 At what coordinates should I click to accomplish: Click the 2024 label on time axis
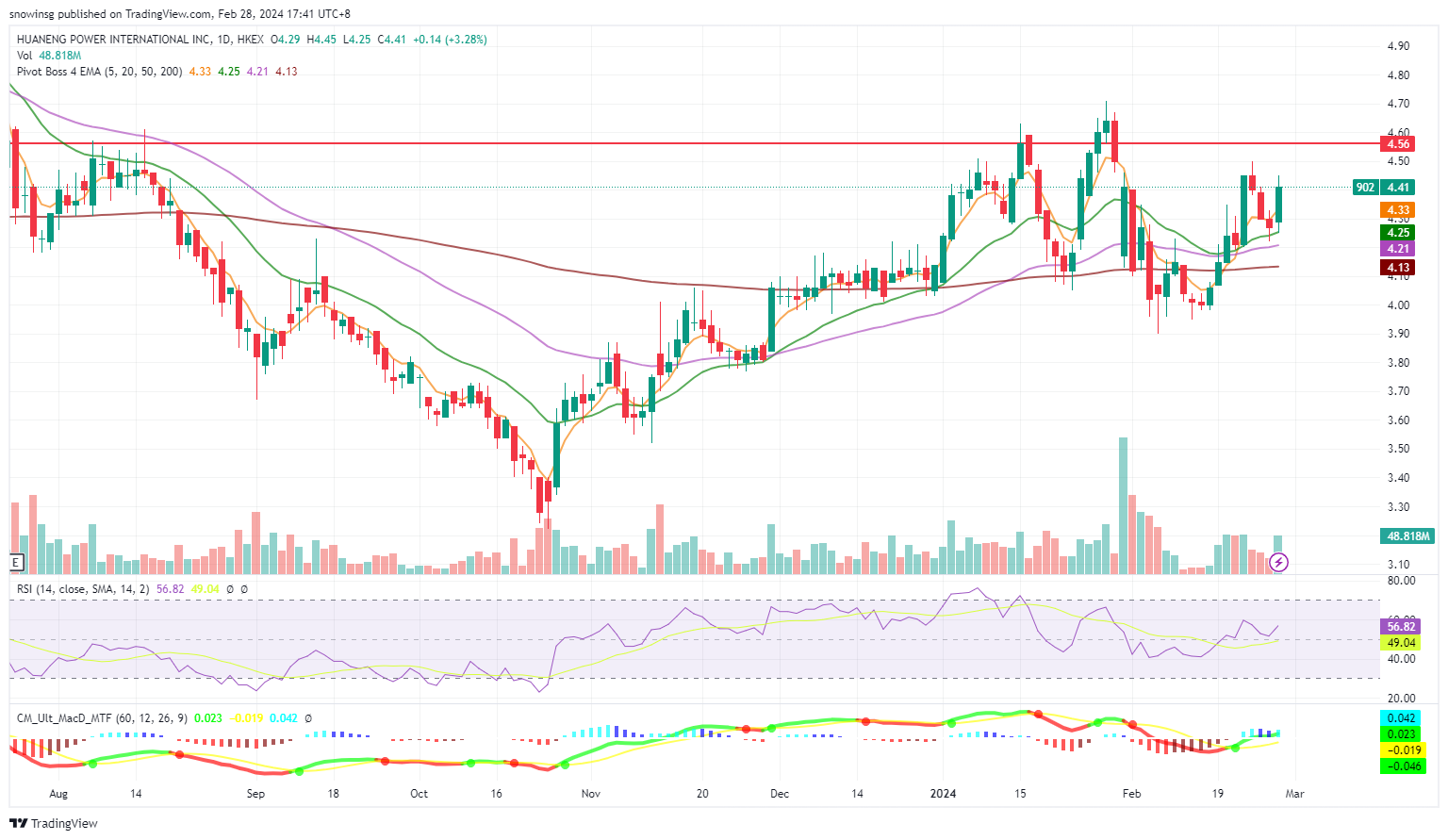click(943, 794)
